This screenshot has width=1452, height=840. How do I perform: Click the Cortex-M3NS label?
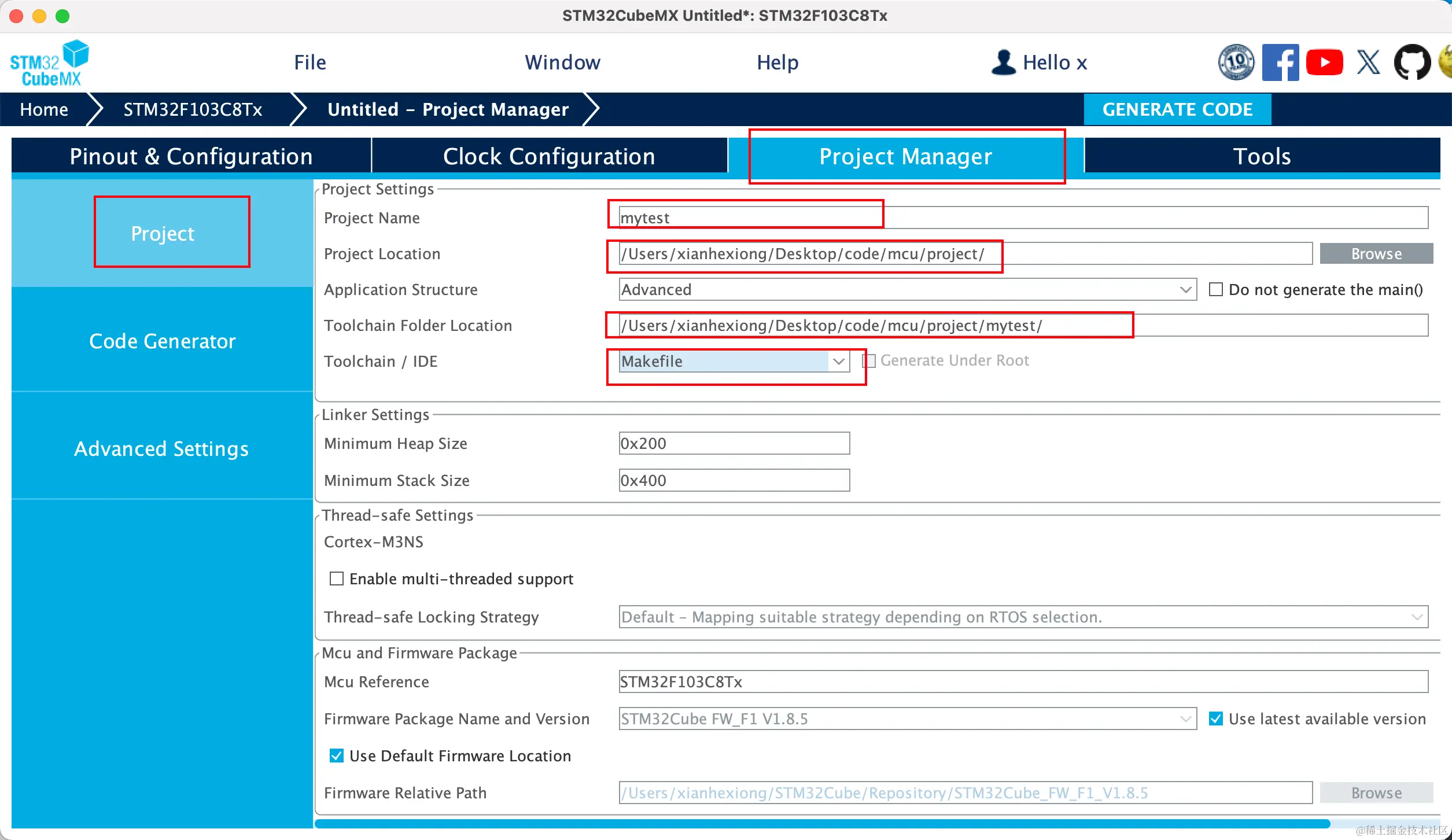coord(374,542)
